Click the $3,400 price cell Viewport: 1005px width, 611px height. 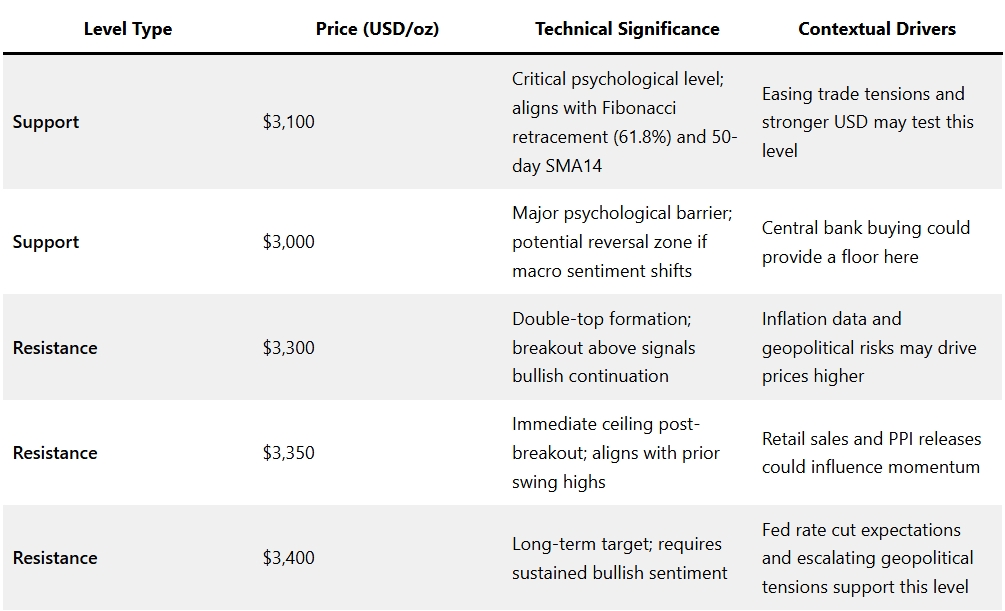(x=288, y=558)
